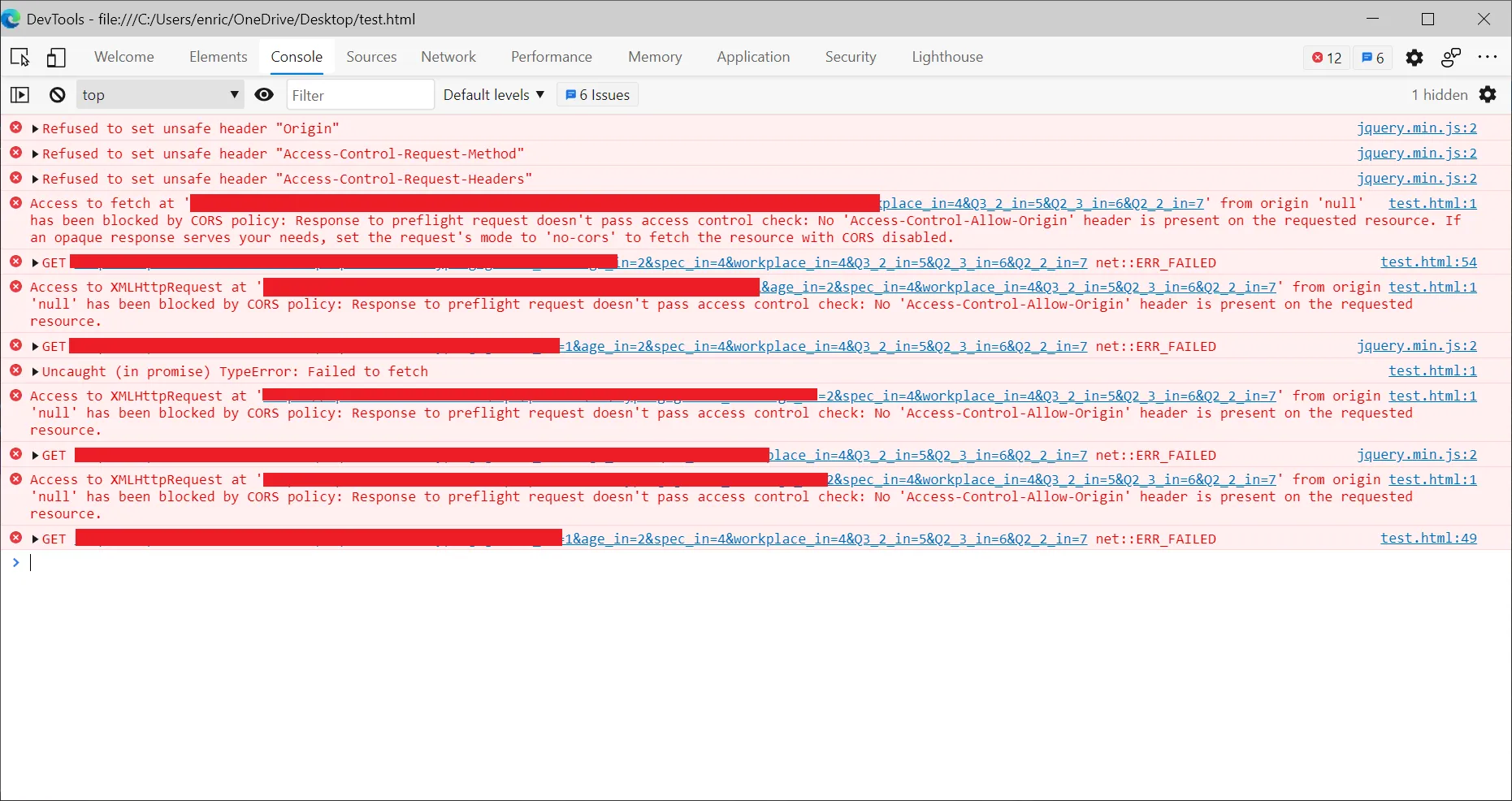Click 'Uncaught (in promise) TypeError: Failed to fetch' text
This screenshot has width=1512, height=801.
point(235,372)
